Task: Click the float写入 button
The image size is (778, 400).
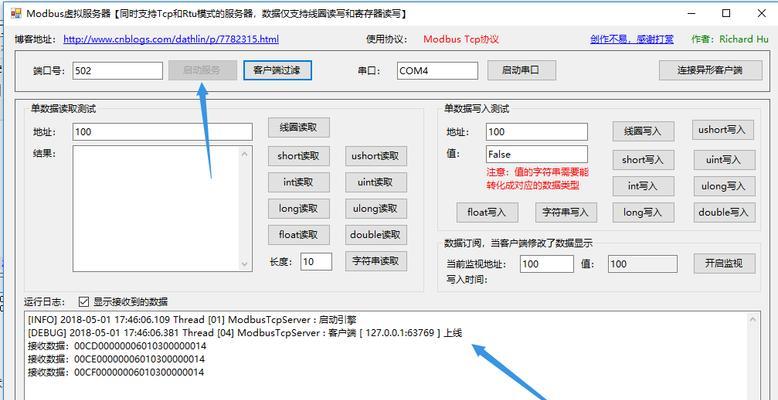Action: 487,212
